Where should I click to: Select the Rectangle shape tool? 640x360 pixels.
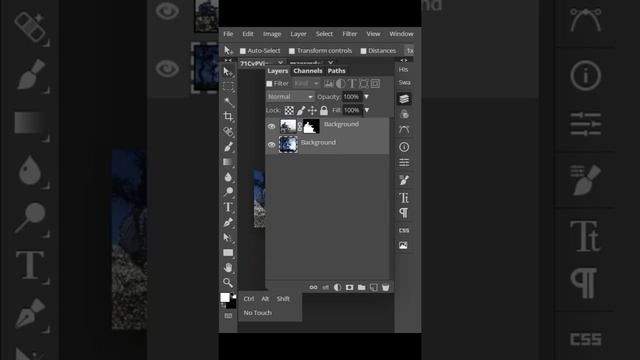228,253
